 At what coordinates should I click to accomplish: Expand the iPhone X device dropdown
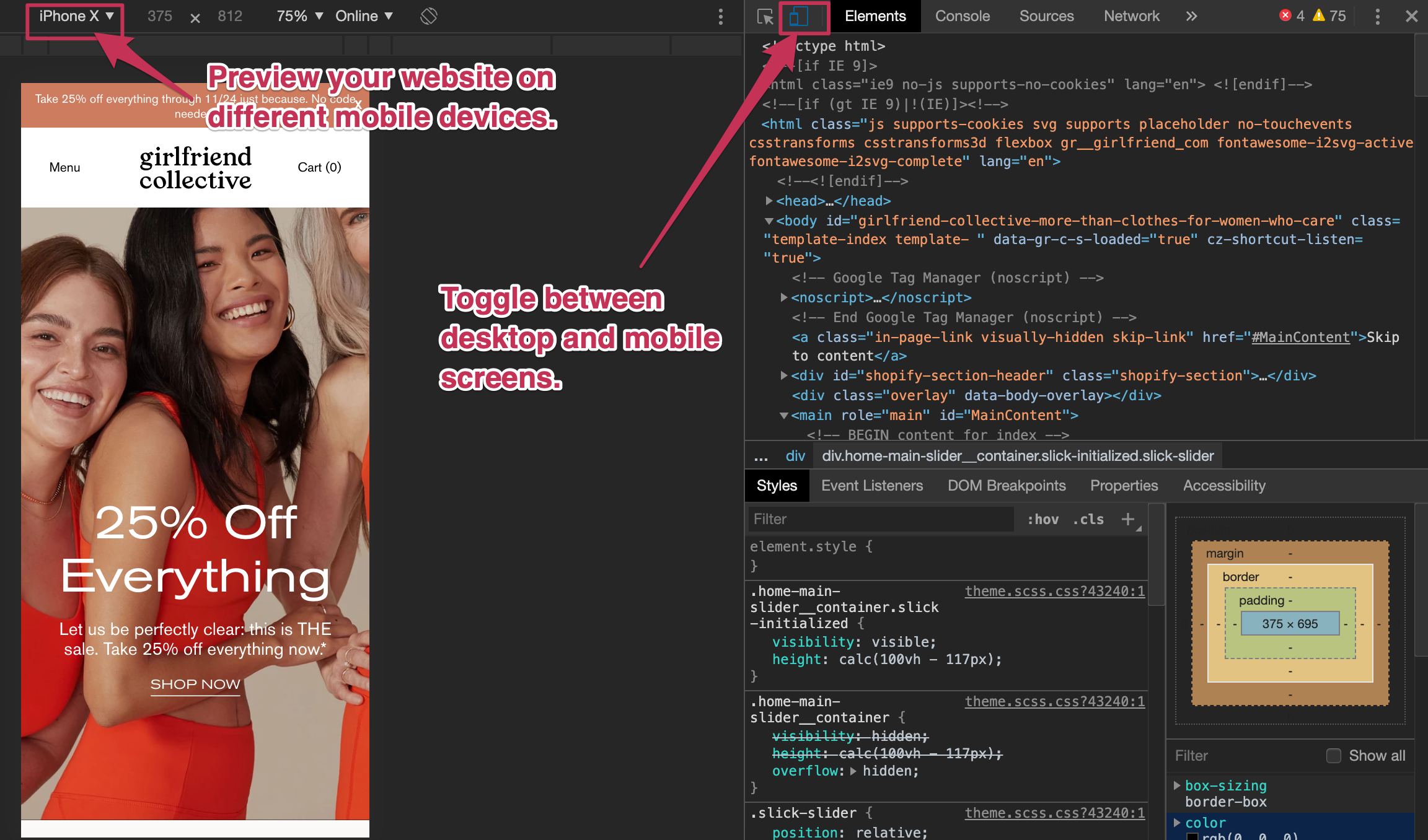pyautogui.click(x=76, y=15)
